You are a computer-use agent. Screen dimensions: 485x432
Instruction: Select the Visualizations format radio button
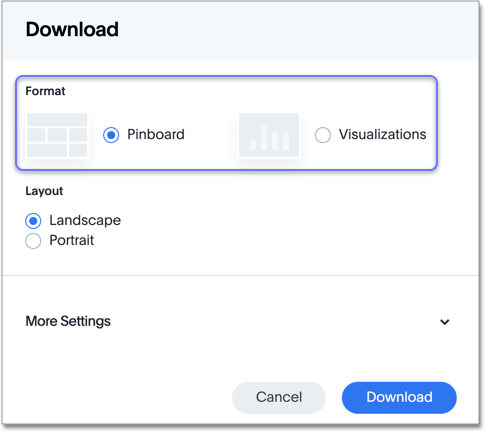pyautogui.click(x=323, y=135)
